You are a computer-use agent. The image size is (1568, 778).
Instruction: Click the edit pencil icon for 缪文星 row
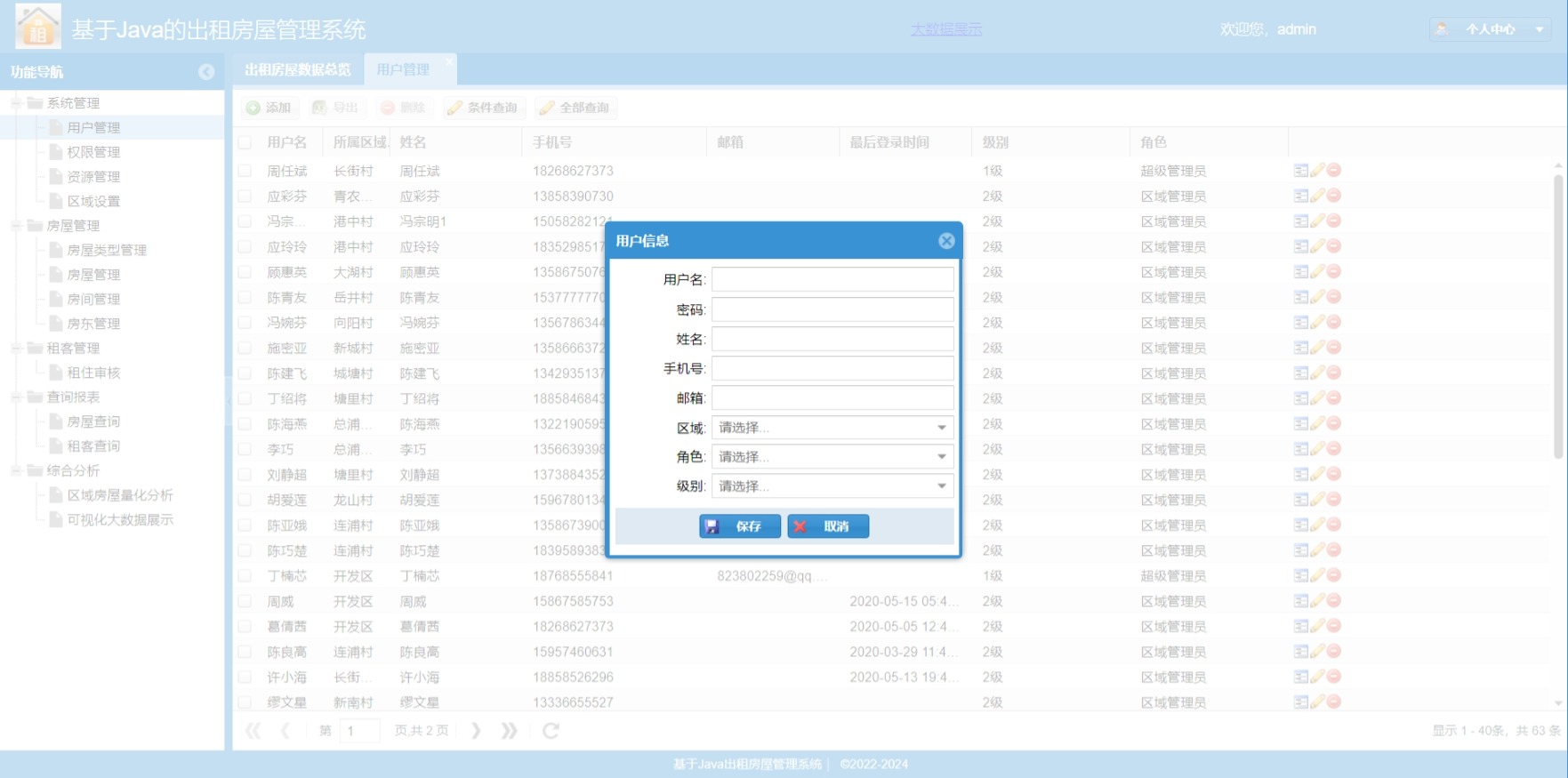click(1317, 702)
